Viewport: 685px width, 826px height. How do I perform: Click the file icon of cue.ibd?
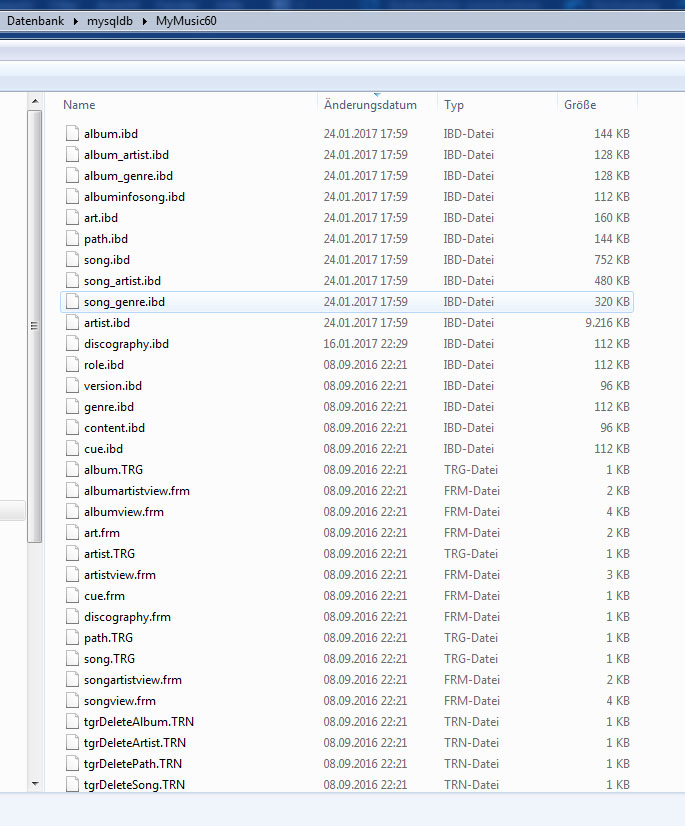coord(72,449)
